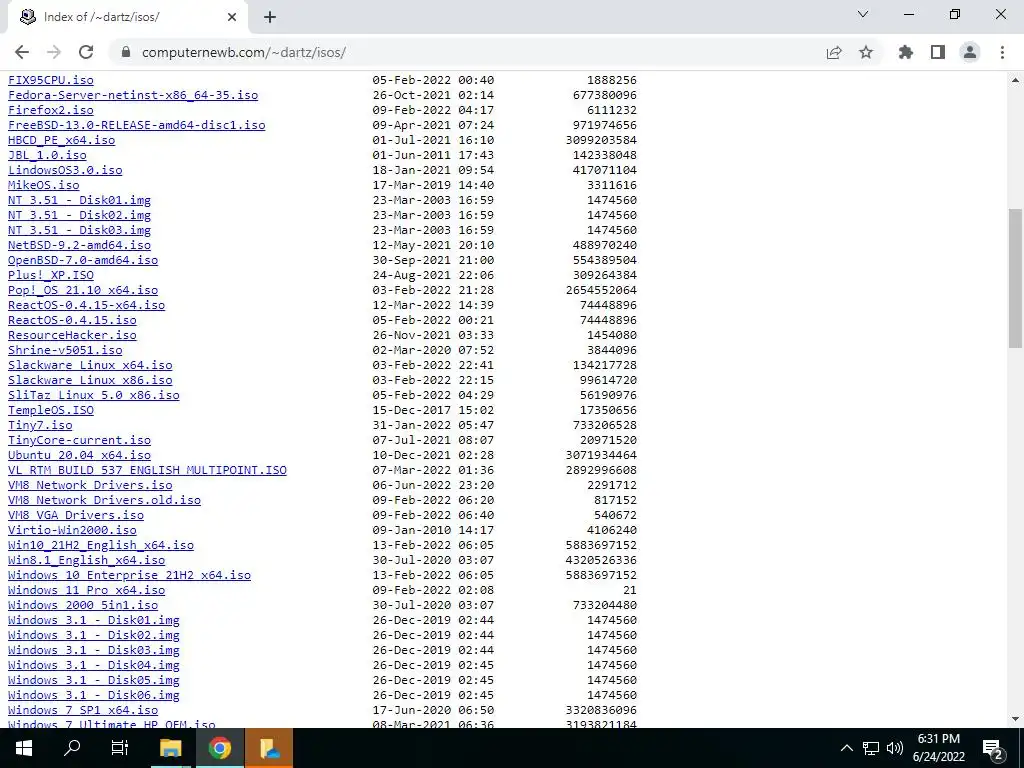Open Windows Start menu
The height and width of the screenshot is (768, 1024).
pyautogui.click(x=24, y=748)
